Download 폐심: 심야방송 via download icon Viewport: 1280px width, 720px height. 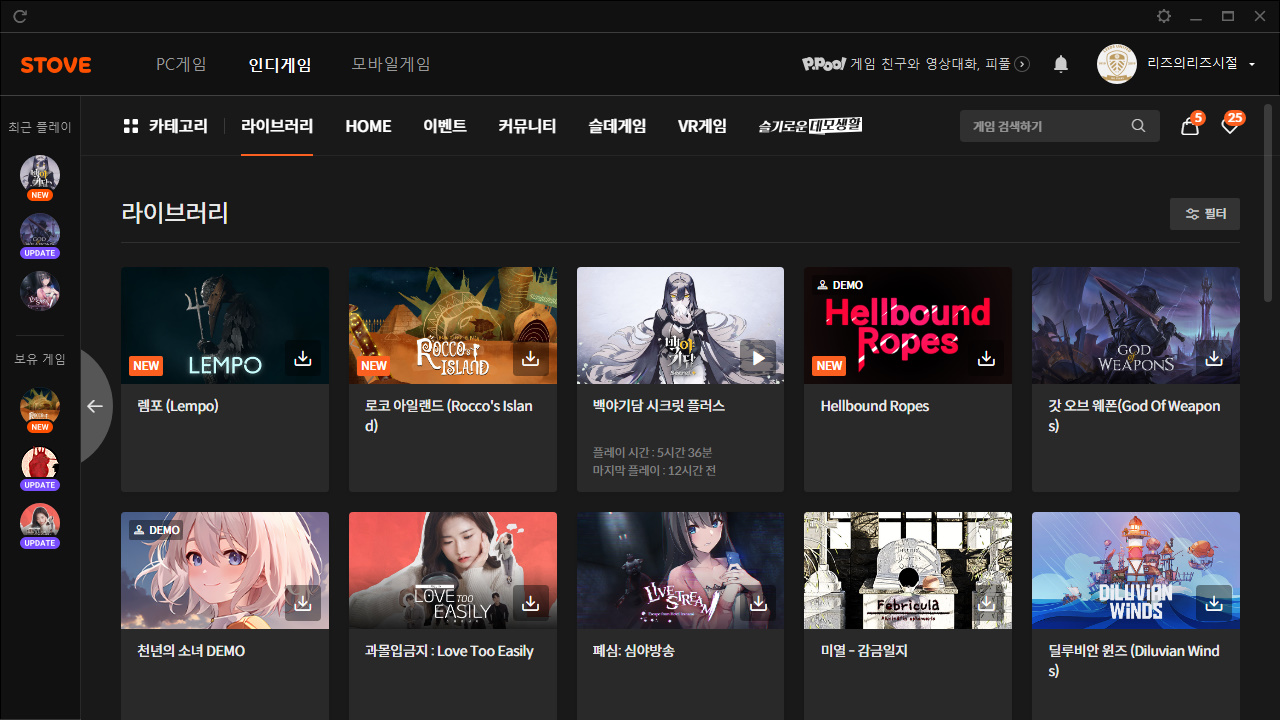(758, 603)
